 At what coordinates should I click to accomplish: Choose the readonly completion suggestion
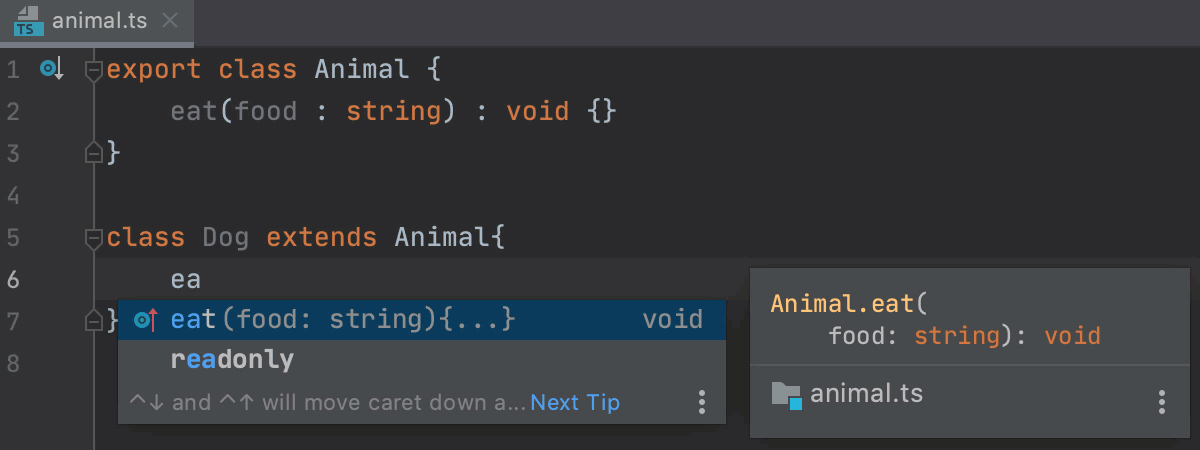coord(422,359)
